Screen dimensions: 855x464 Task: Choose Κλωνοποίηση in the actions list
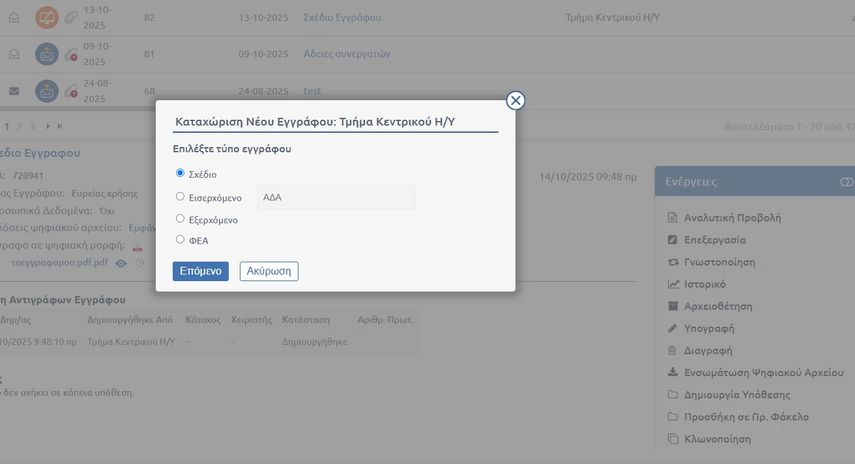click(717, 438)
